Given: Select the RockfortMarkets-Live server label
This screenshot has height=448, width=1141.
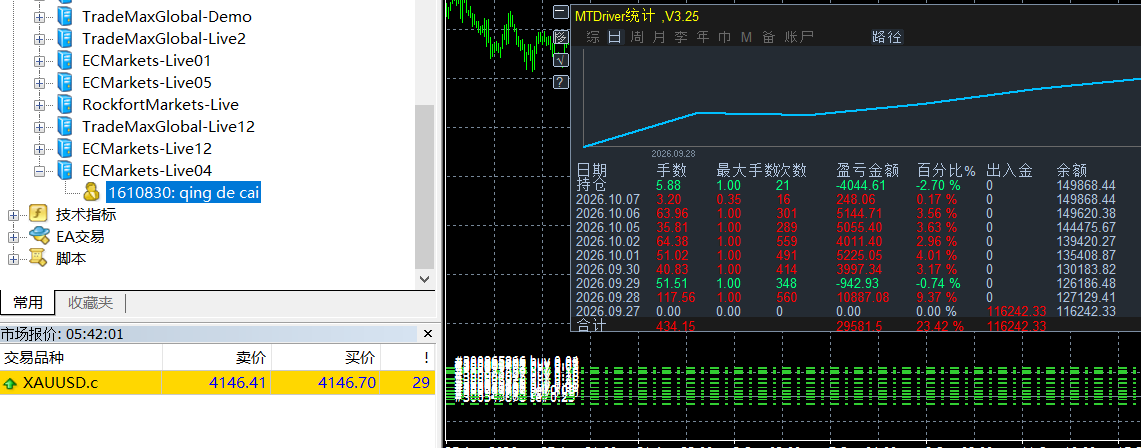Looking at the screenshot, I should tap(160, 105).
